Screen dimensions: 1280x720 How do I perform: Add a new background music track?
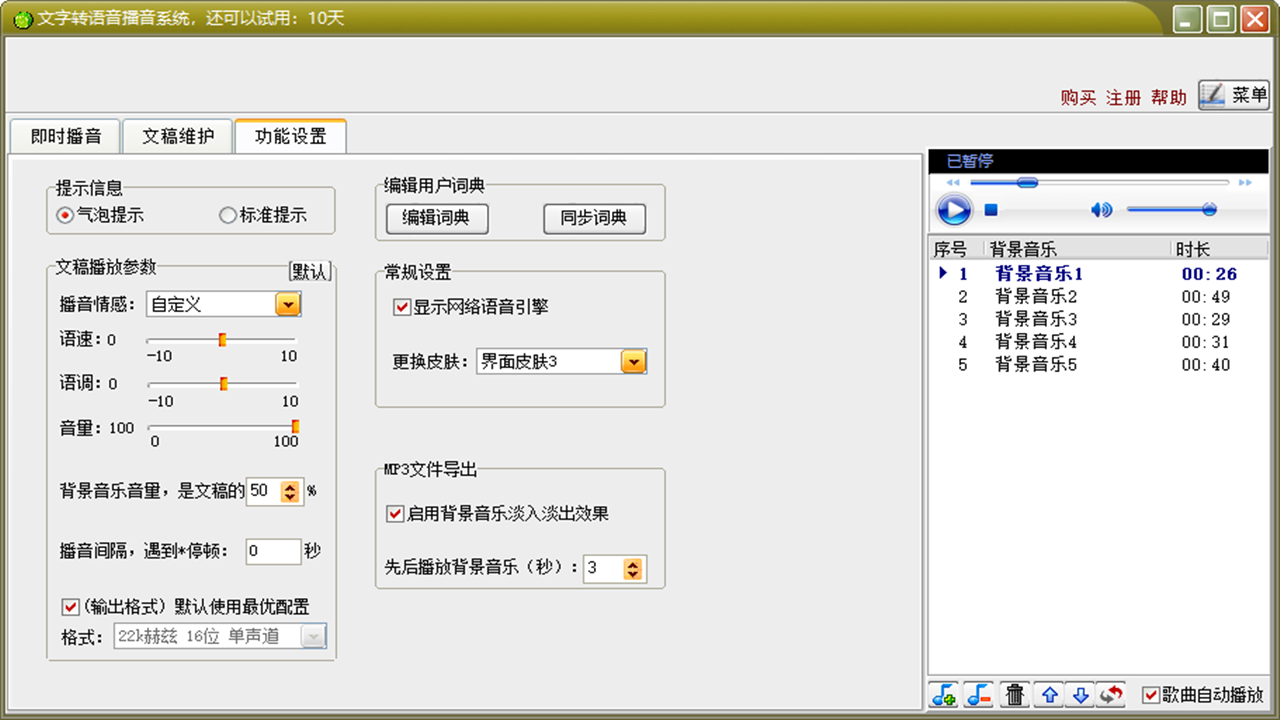(944, 694)
